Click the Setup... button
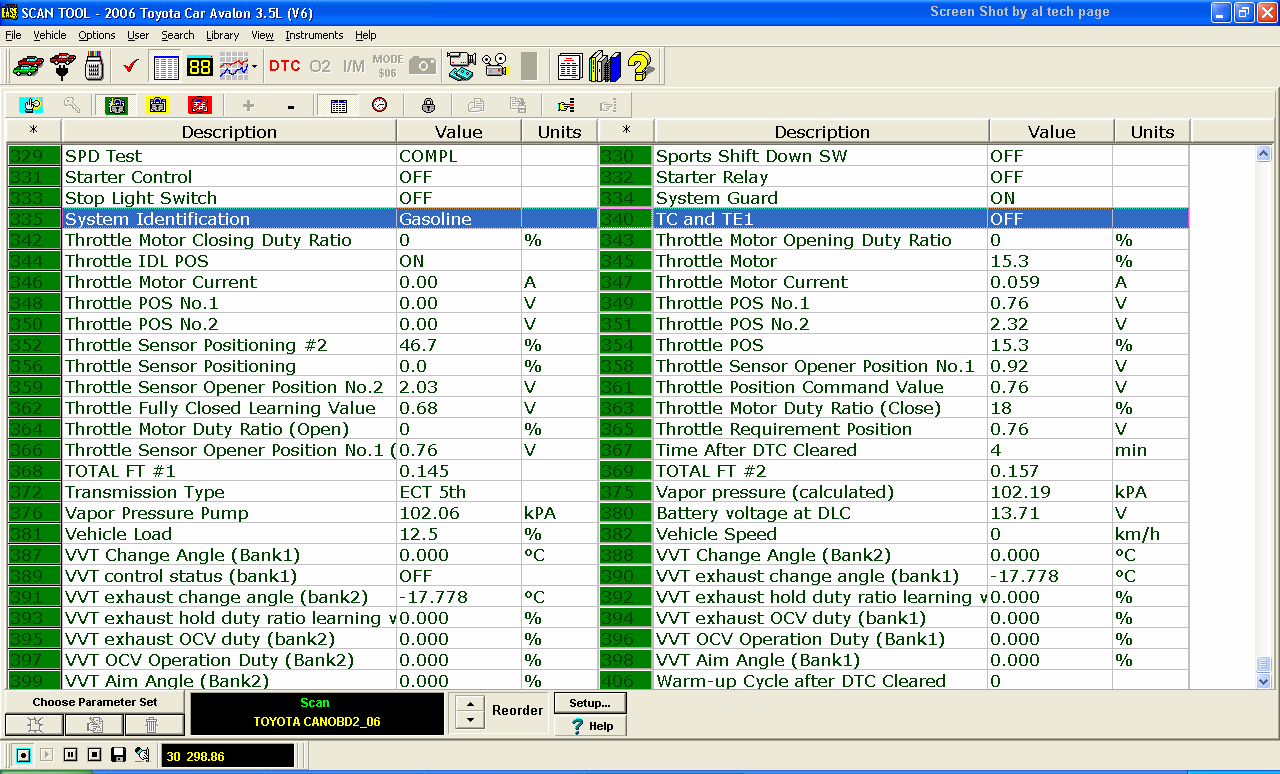The width and height of the screenshot is (1280, 774). [x=590, y=703]
